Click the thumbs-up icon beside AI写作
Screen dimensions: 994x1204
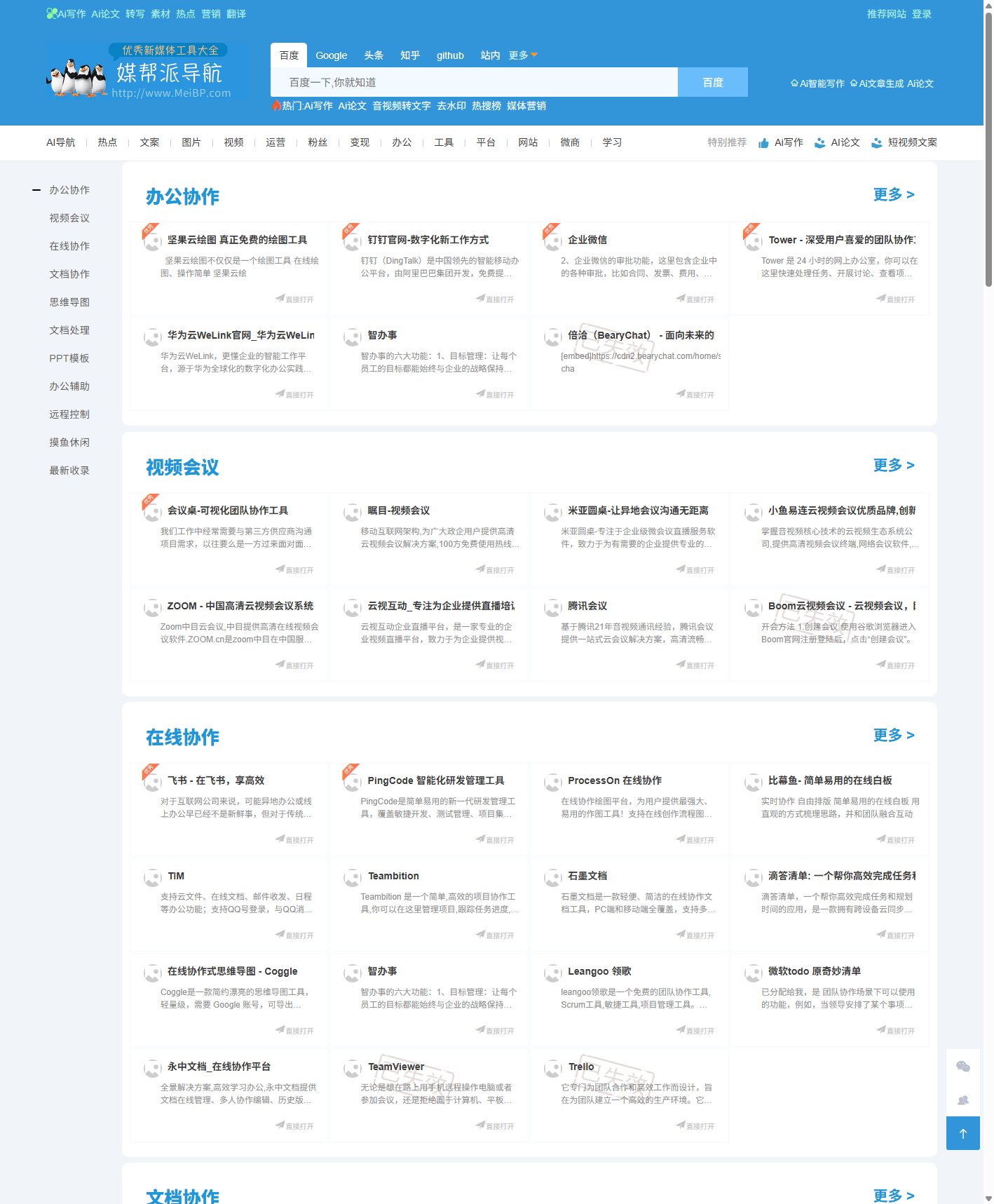763,143
